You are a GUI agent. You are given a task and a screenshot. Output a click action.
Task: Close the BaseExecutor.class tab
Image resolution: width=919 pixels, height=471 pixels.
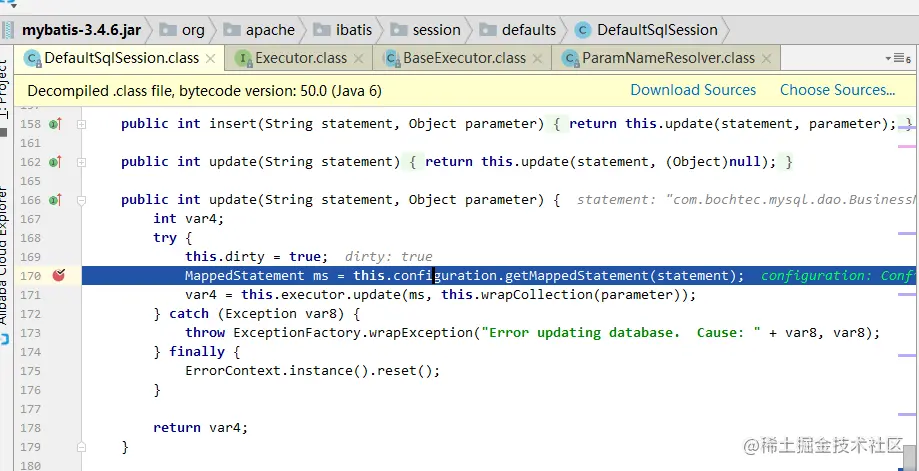537,59
